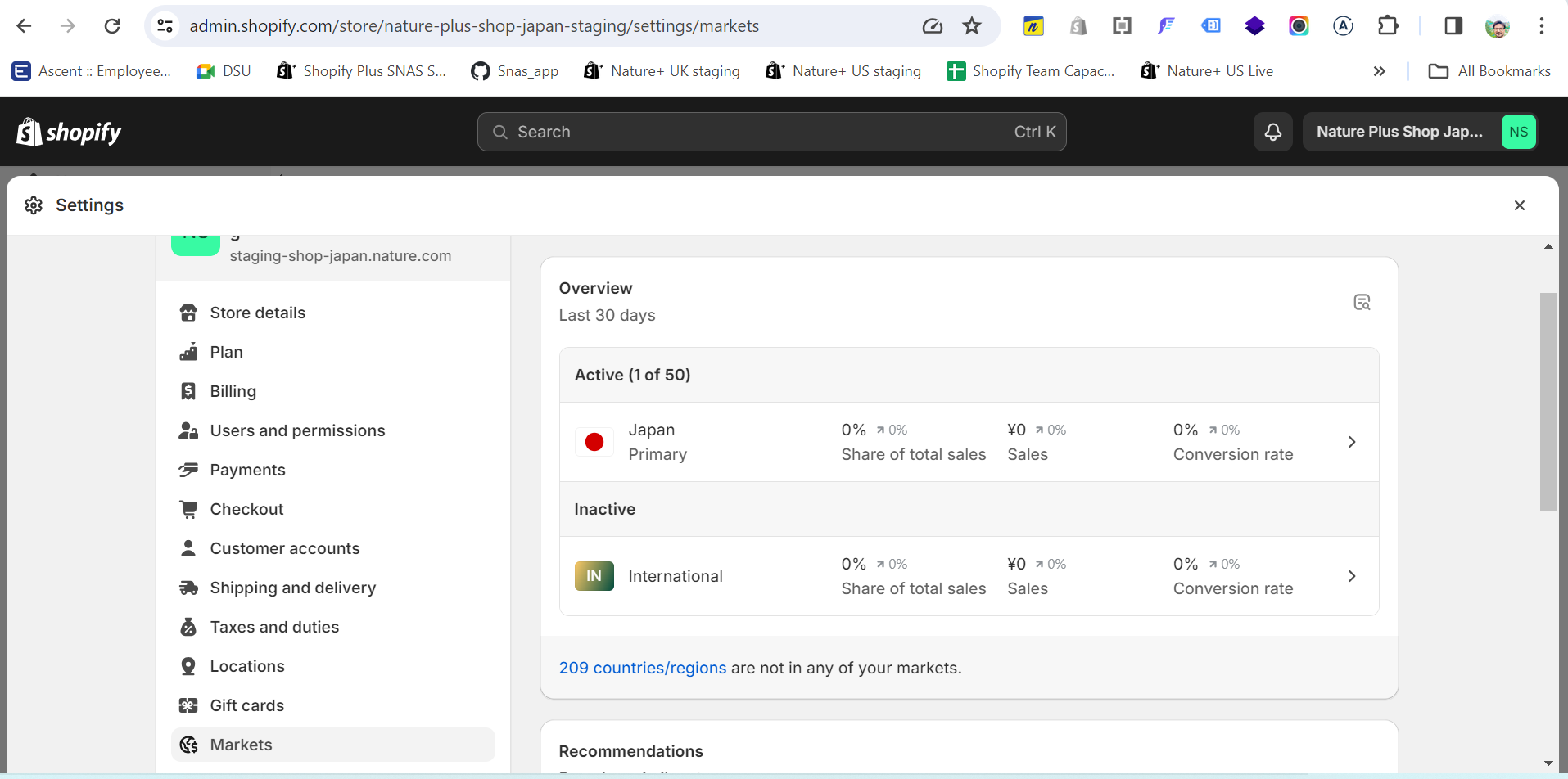
Task: Click the Japan flag icon
Action: pyautogui.click(x=594, y=442)
